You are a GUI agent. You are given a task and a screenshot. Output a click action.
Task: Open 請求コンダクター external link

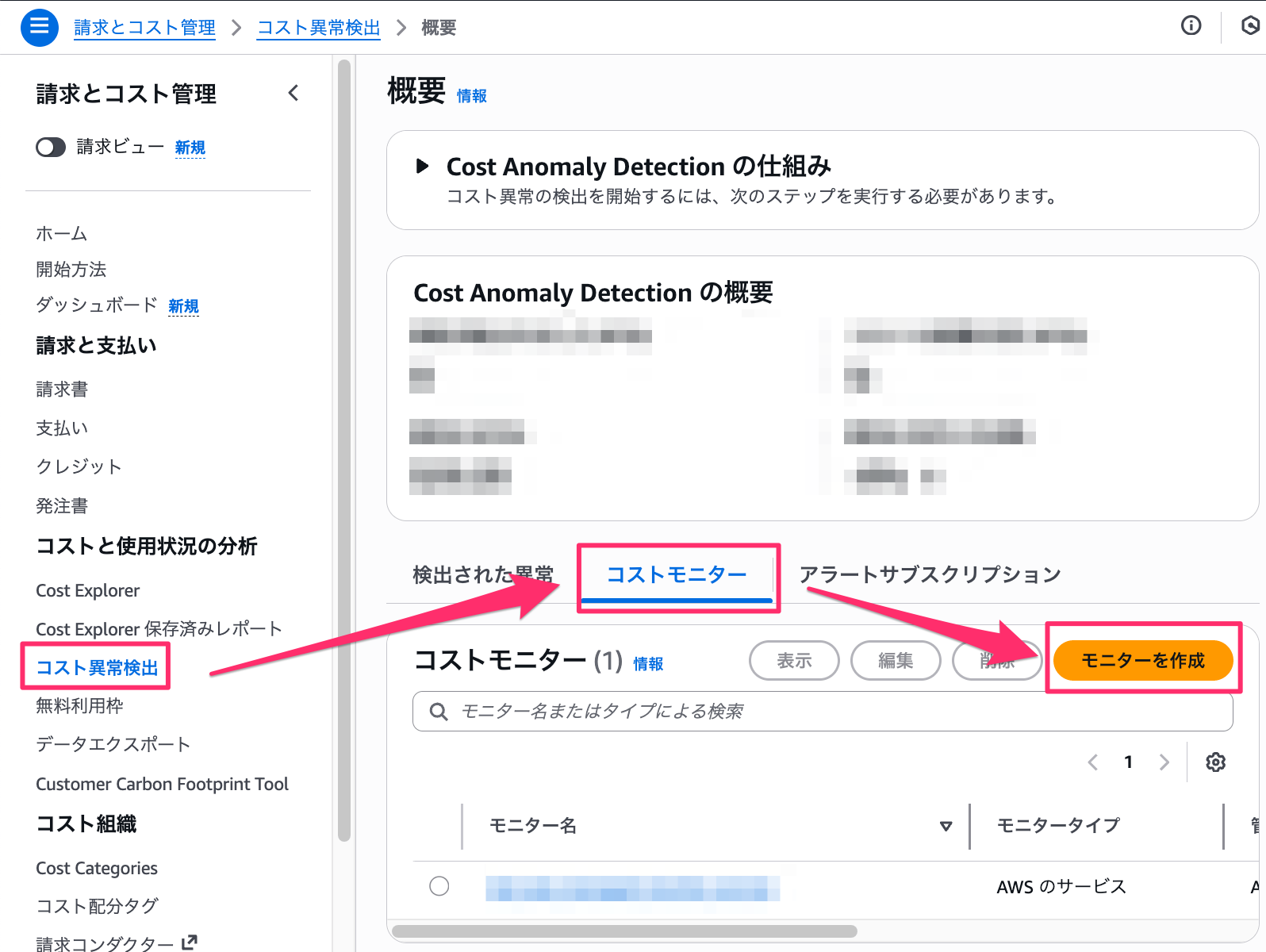(x=116, y=943)
